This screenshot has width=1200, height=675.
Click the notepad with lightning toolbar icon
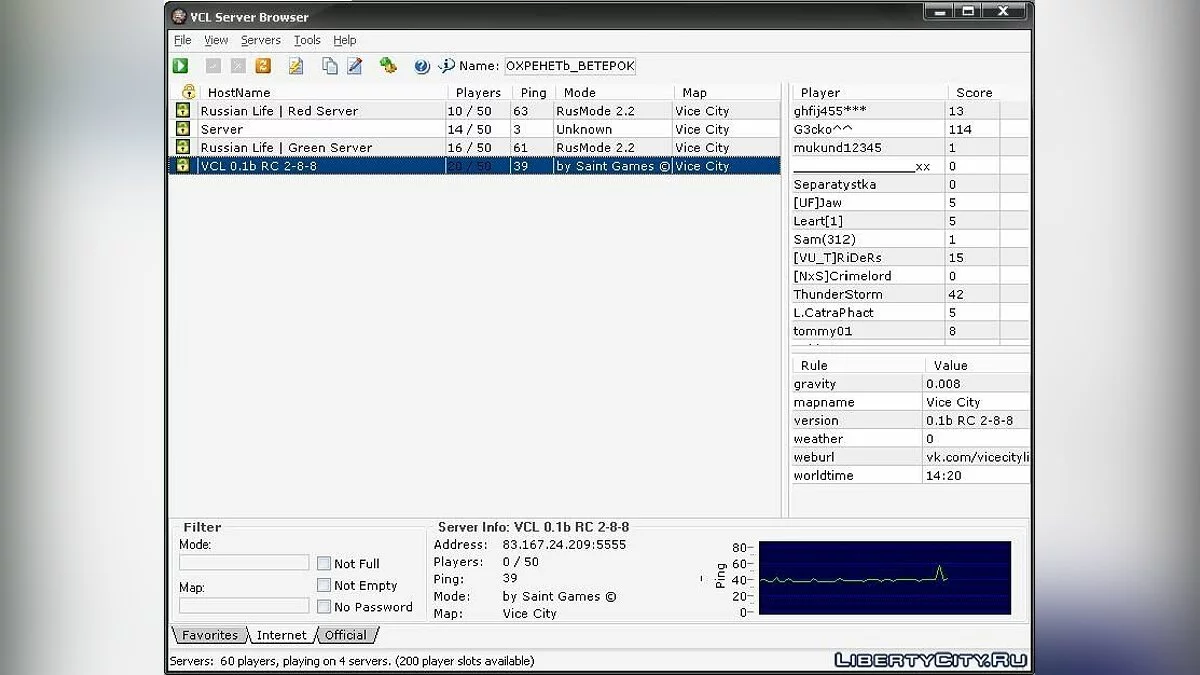pyautogui.click(x=295, y=66)
